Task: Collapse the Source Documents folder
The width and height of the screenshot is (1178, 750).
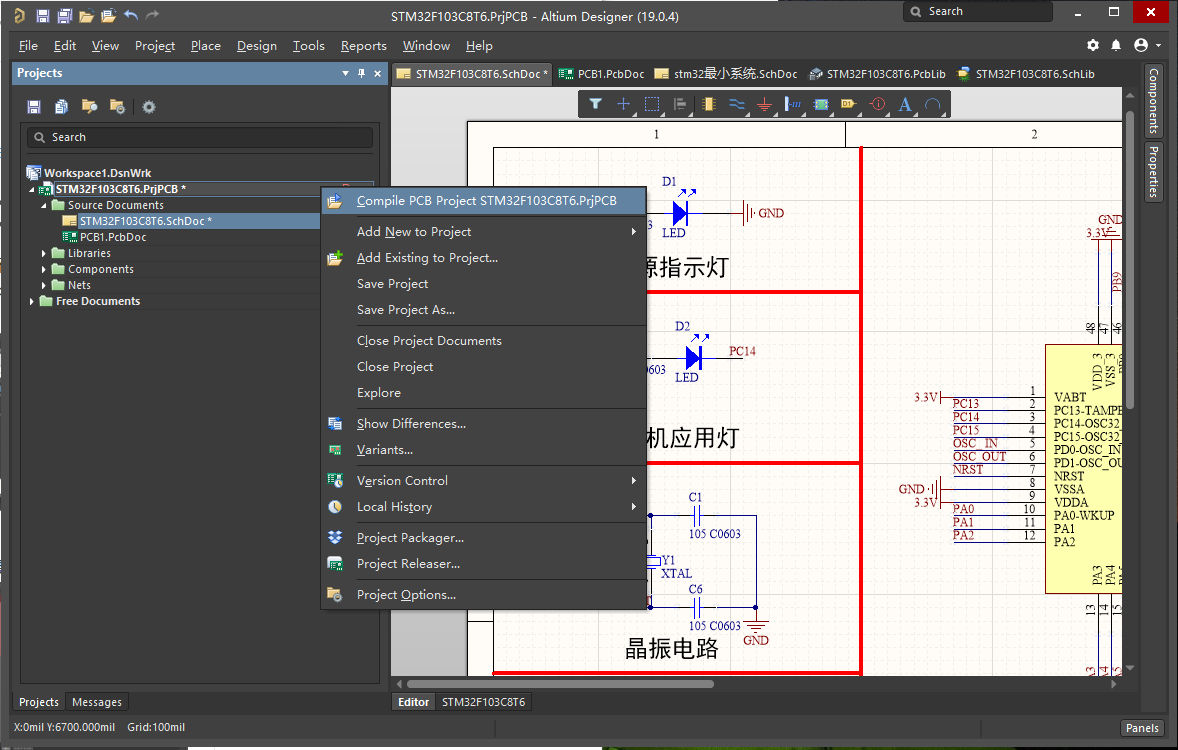Action: (44, 205)
